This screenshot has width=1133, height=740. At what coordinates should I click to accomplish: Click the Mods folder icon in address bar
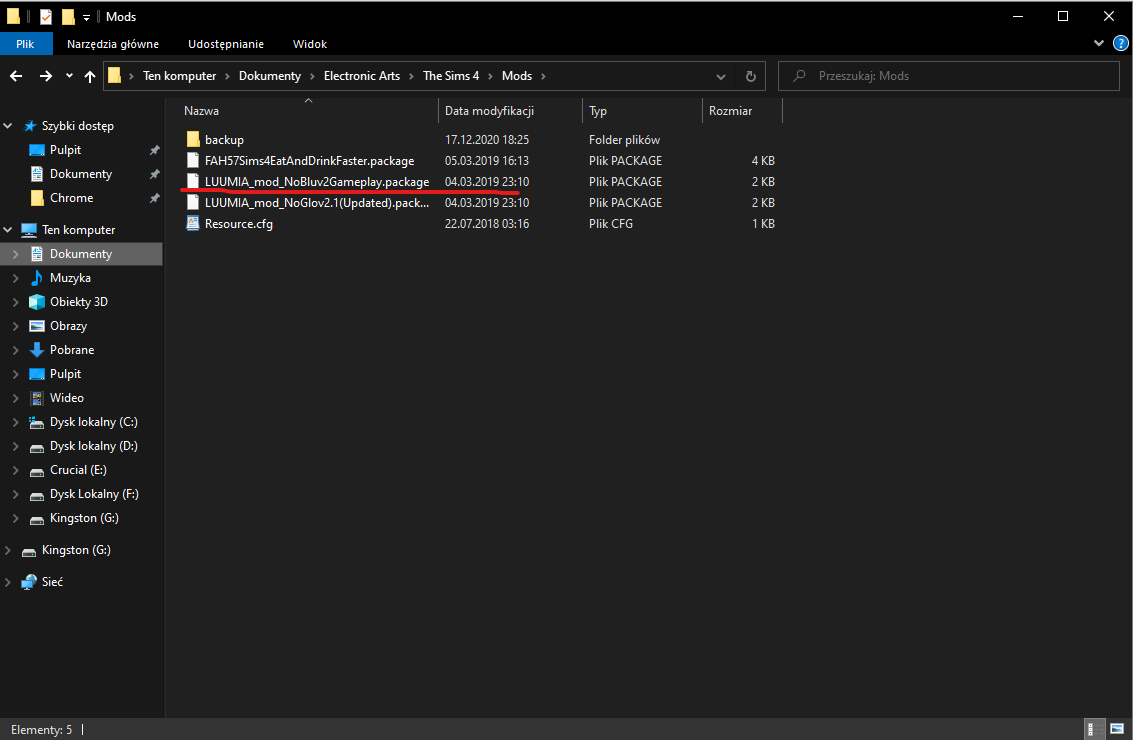[114, 75]
